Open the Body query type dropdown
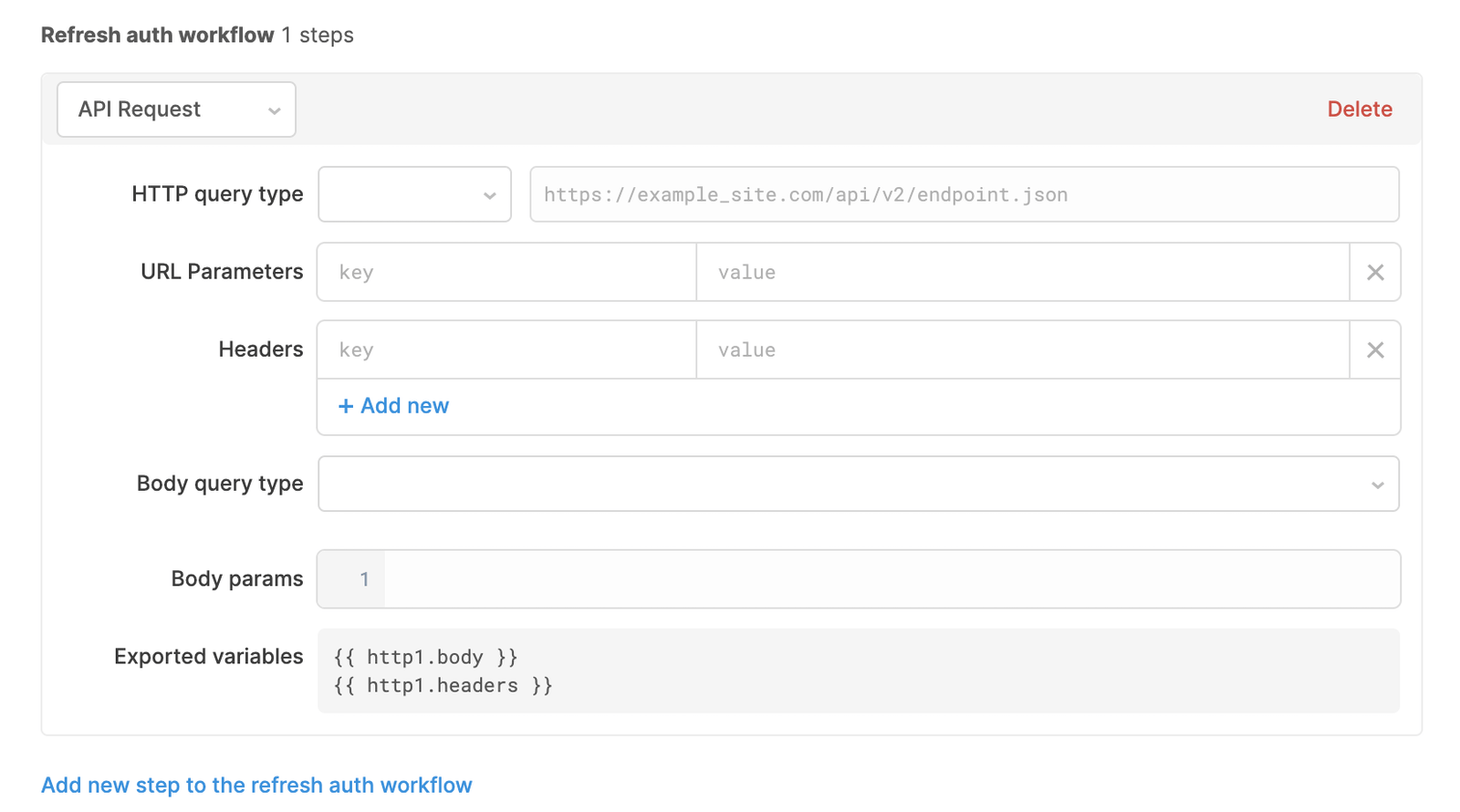Viewport: 1460px width, 812px height. [x=859, y=484]
